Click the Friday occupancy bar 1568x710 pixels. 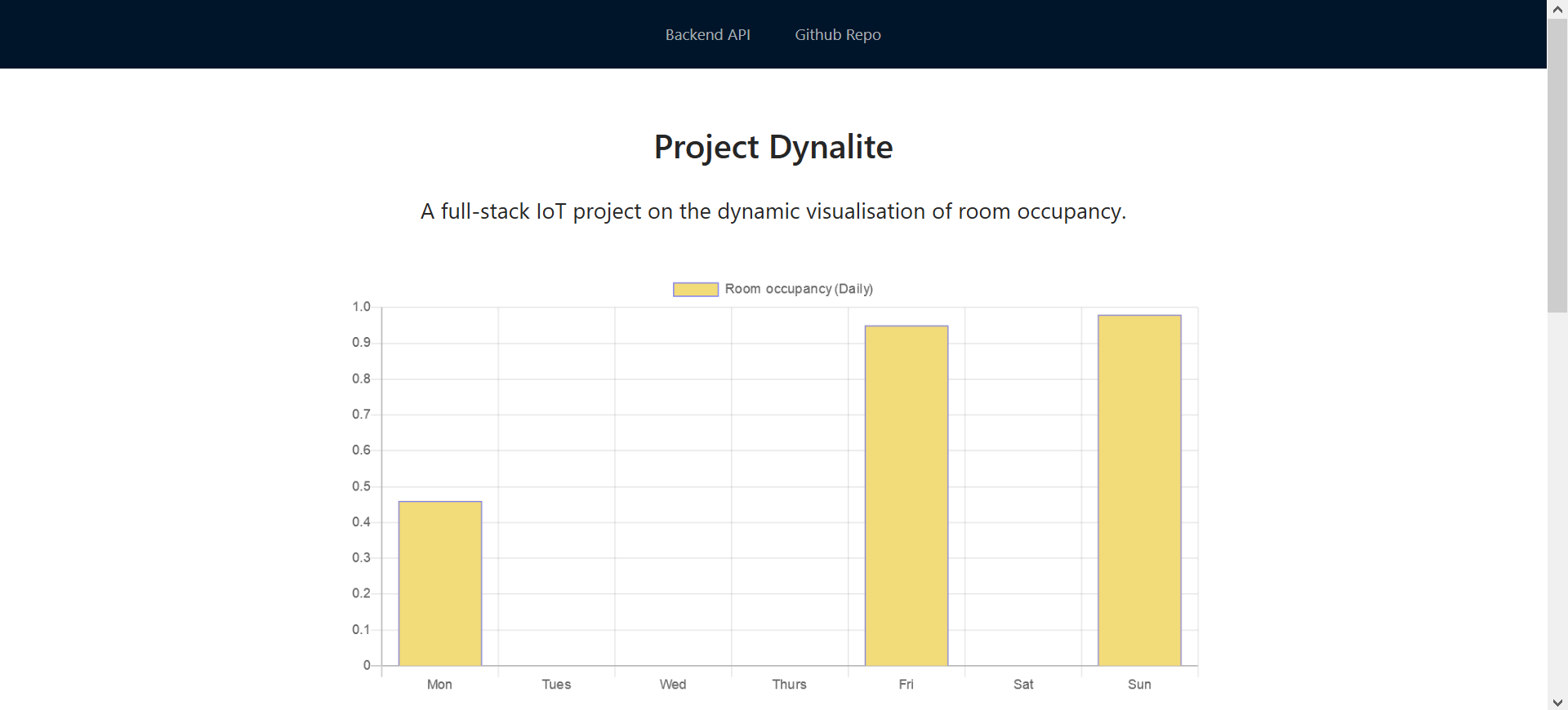click(906, 495)
